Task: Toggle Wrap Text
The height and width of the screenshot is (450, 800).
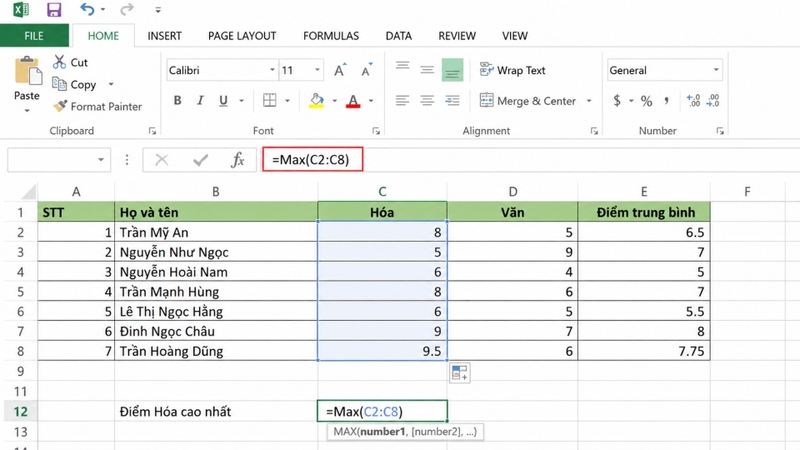Action: point(512,70)
